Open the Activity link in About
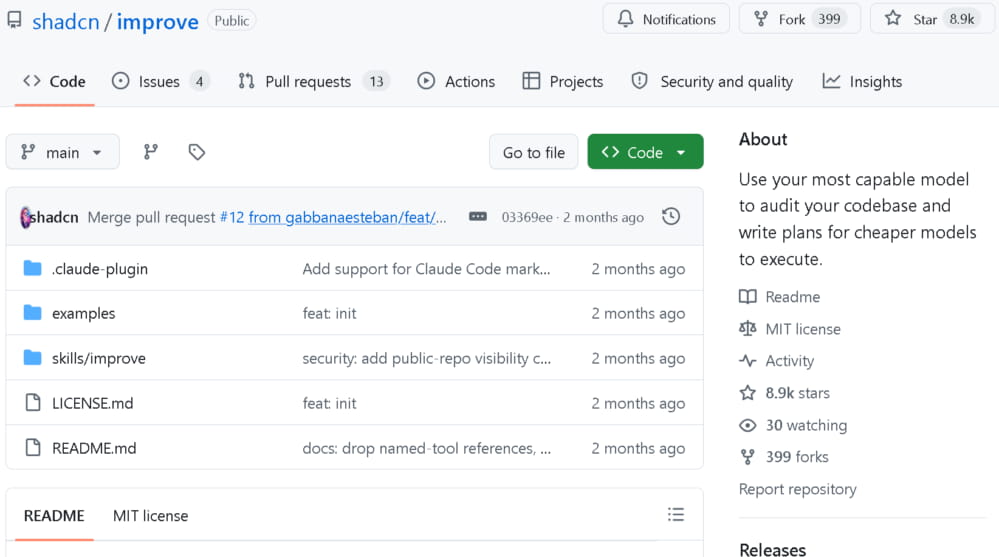 point(777,361)
